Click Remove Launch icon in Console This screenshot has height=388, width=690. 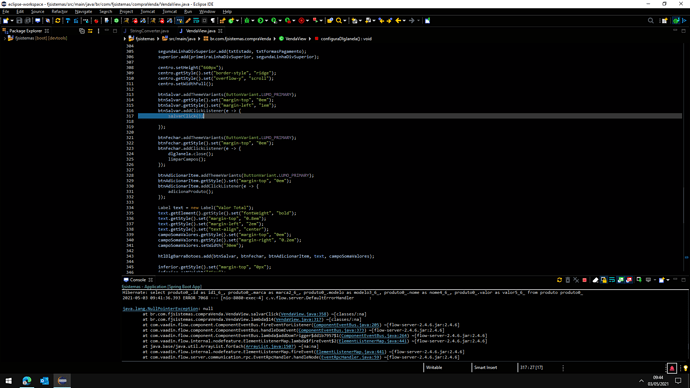568,280
